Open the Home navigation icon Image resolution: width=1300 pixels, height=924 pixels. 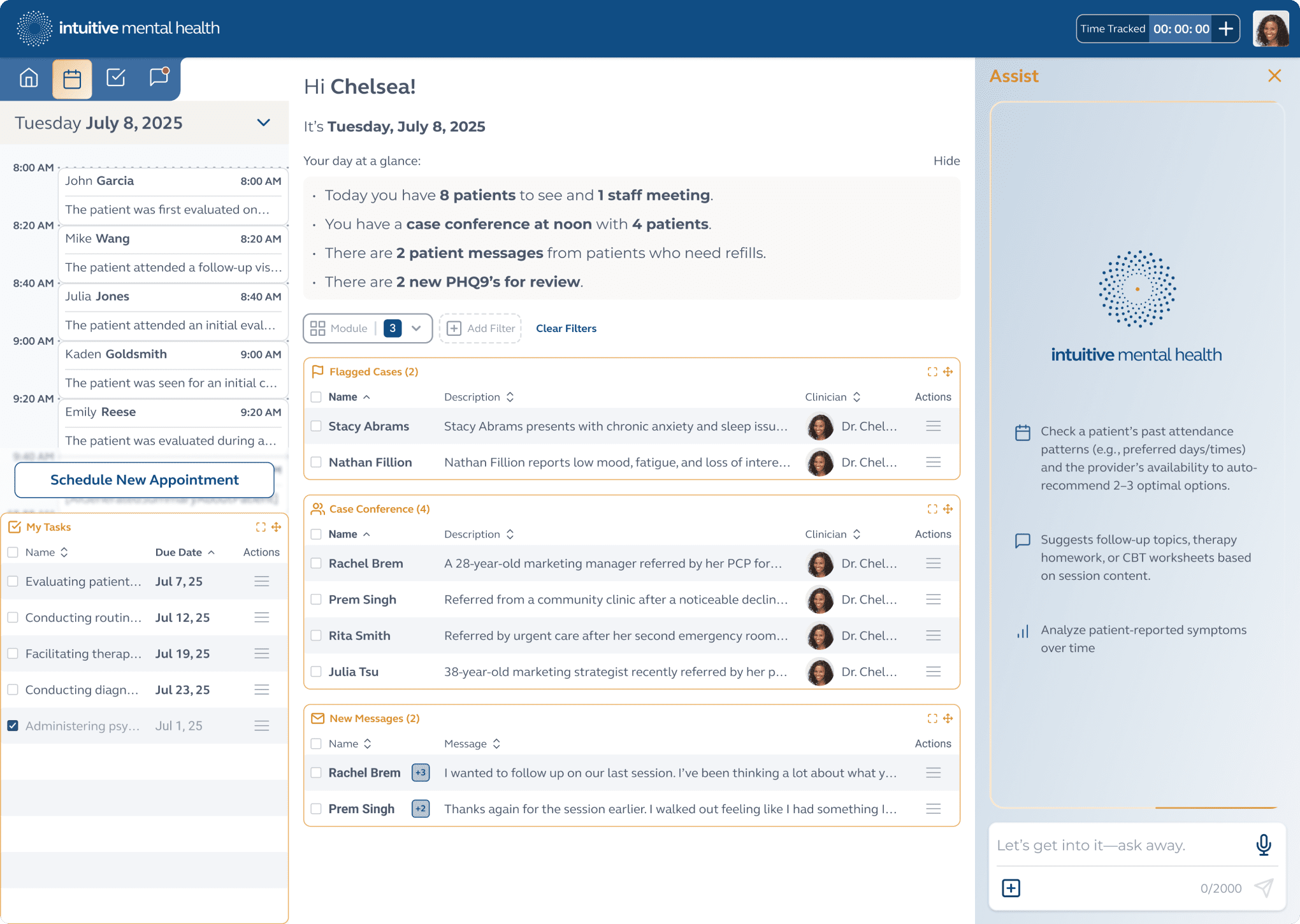(29, 78)
